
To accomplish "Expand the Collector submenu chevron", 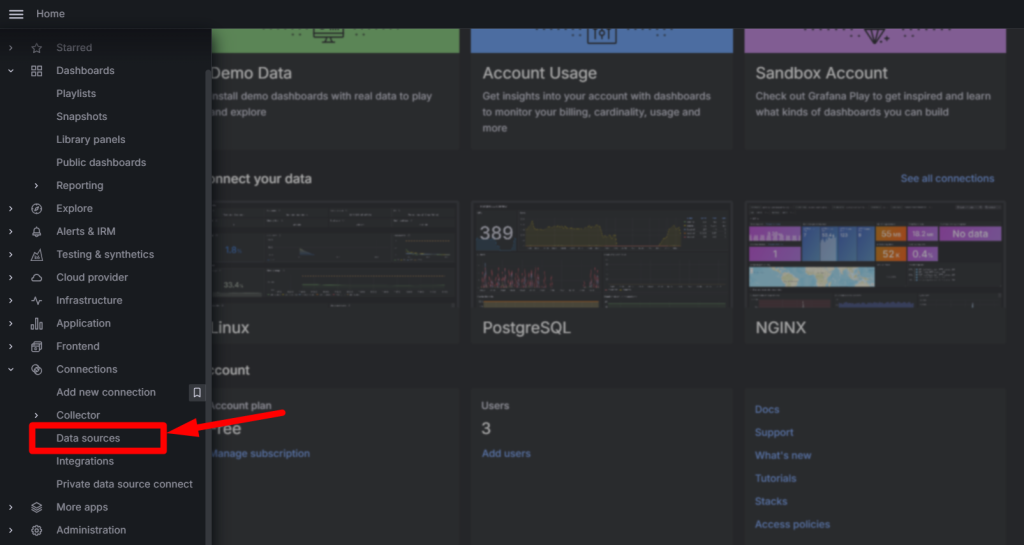I will [x=36, y=416].
